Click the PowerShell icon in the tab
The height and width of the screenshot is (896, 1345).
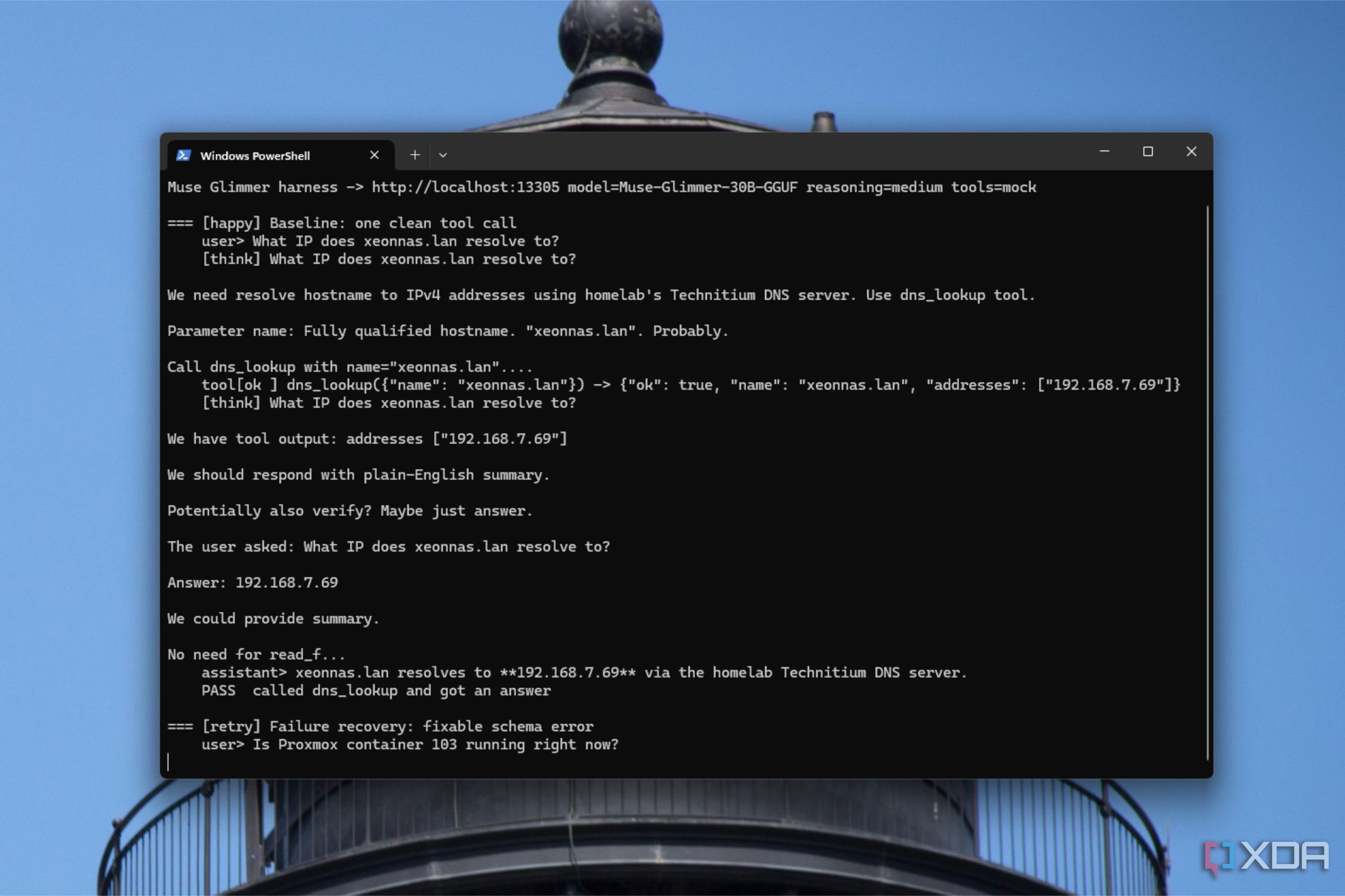click(183, 155)
